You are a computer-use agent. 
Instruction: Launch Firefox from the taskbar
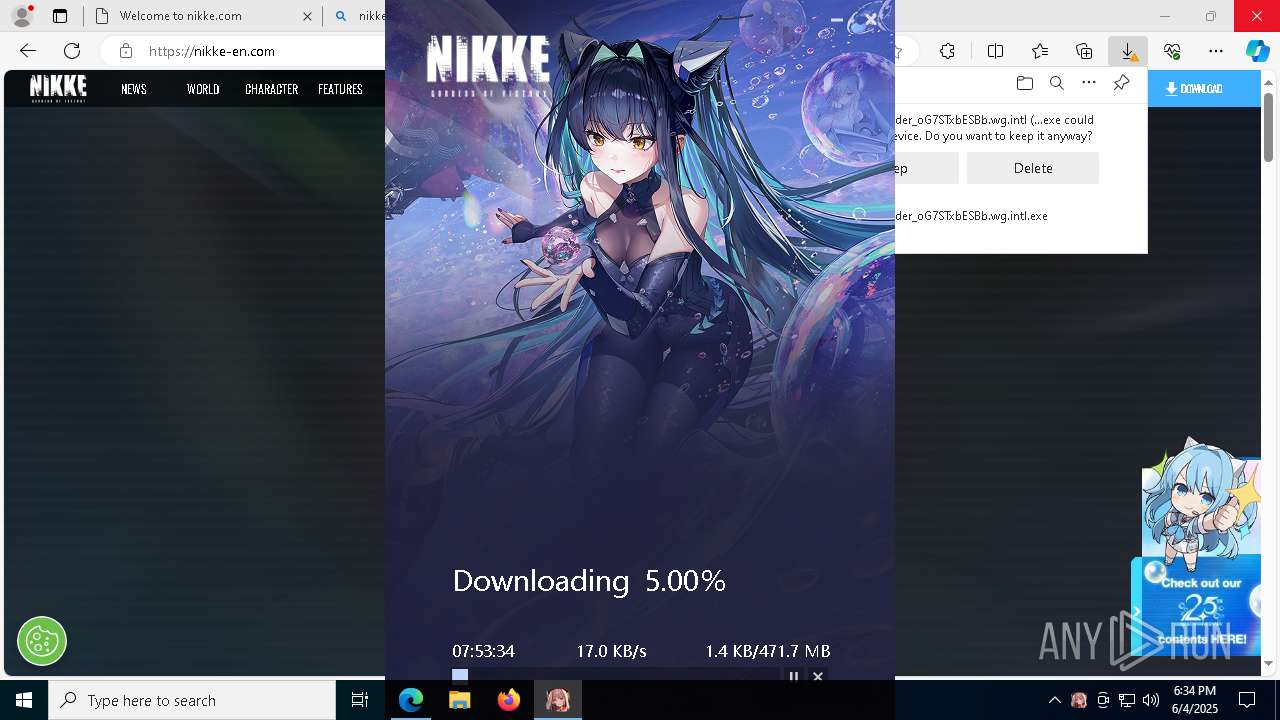pyautogui.click(x=509, y=700)
